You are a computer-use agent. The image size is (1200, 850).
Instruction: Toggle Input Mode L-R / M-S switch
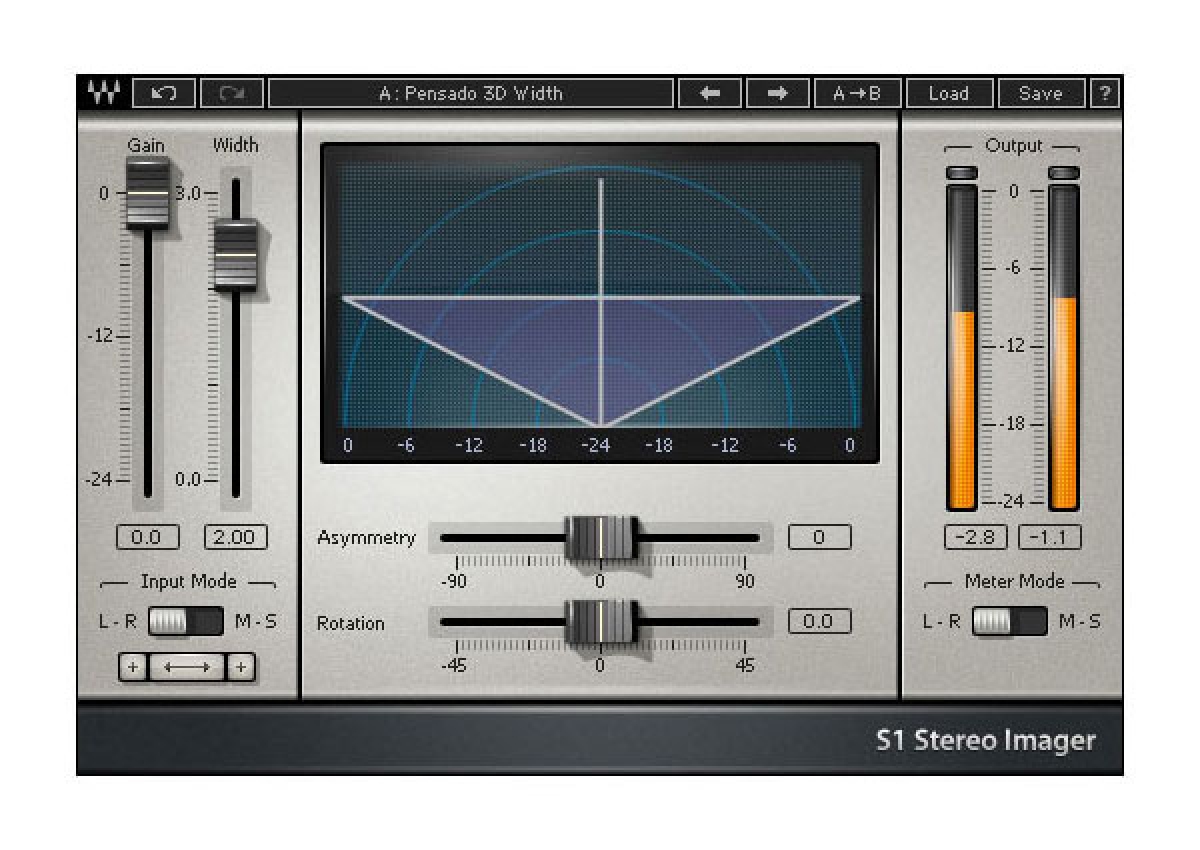pyautogui.click(x=185, y=621)
